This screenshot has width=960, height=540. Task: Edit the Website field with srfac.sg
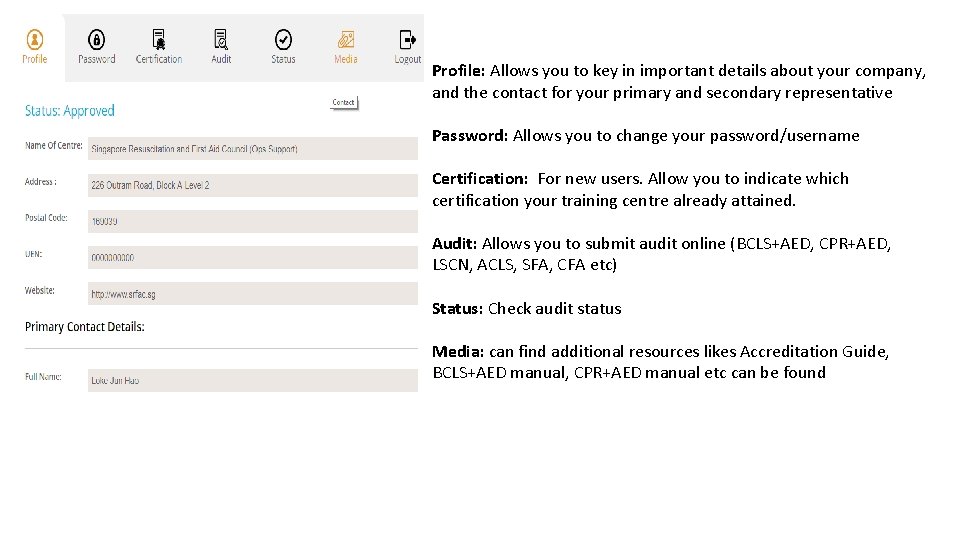[x=253, y=294]
